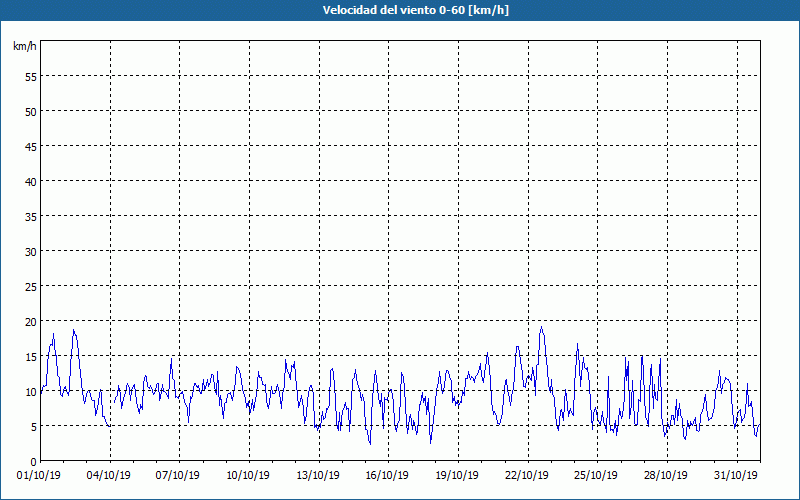This screenshot has height=500, width=800.
Task: Click the '25' y-axis label
Action: pos(31,289)
